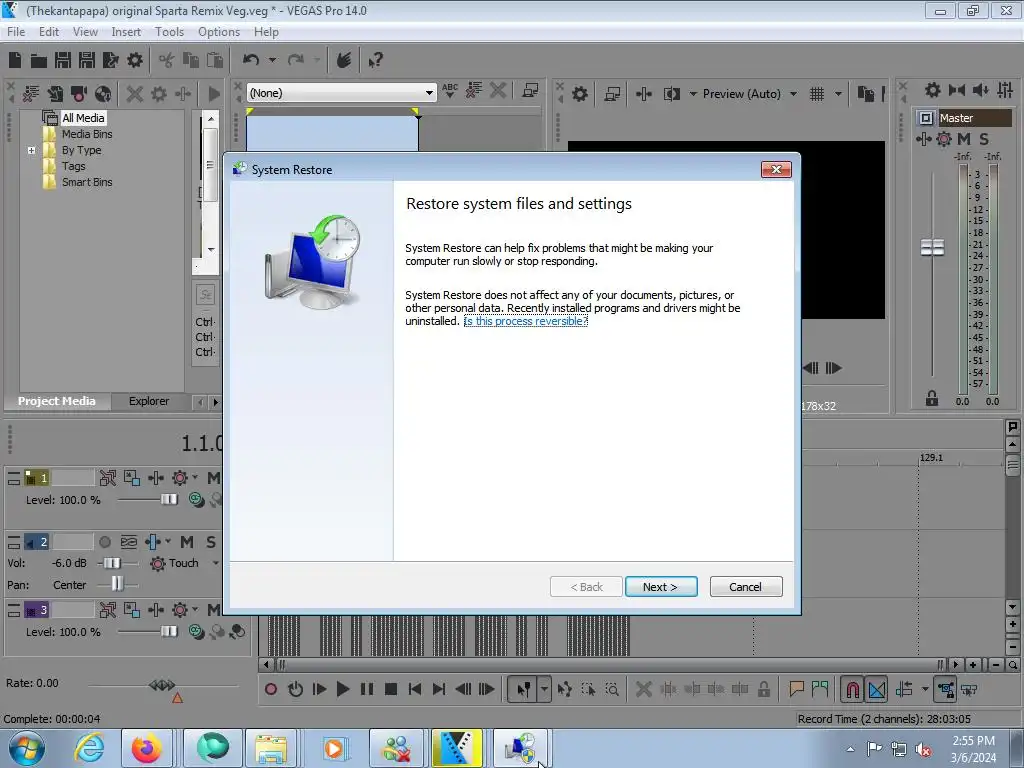The width and height of the screenshot is (1024, 768).
Task: Select Smart Bins folder in tree
Action: pyautogui.click(x=87, y=182)
